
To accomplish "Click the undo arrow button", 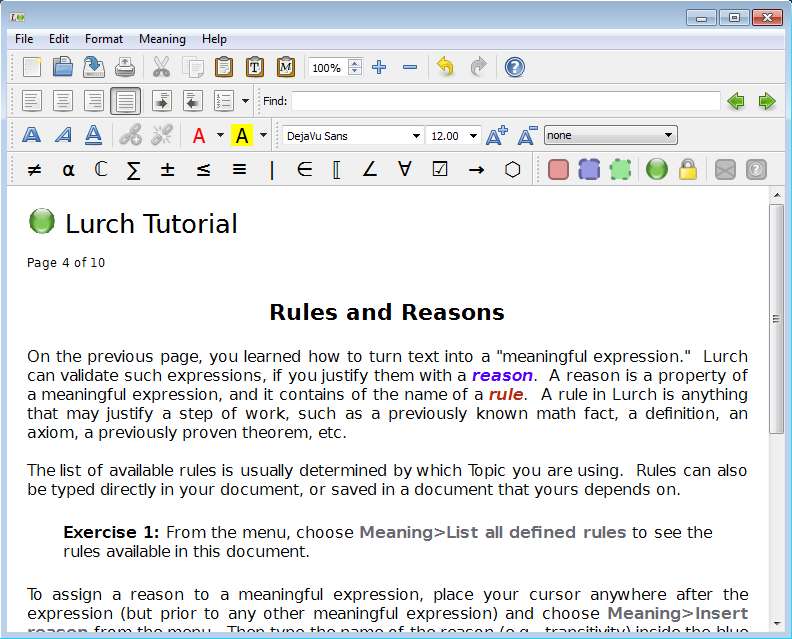I will pyautogui.click(x=446, y=67).
